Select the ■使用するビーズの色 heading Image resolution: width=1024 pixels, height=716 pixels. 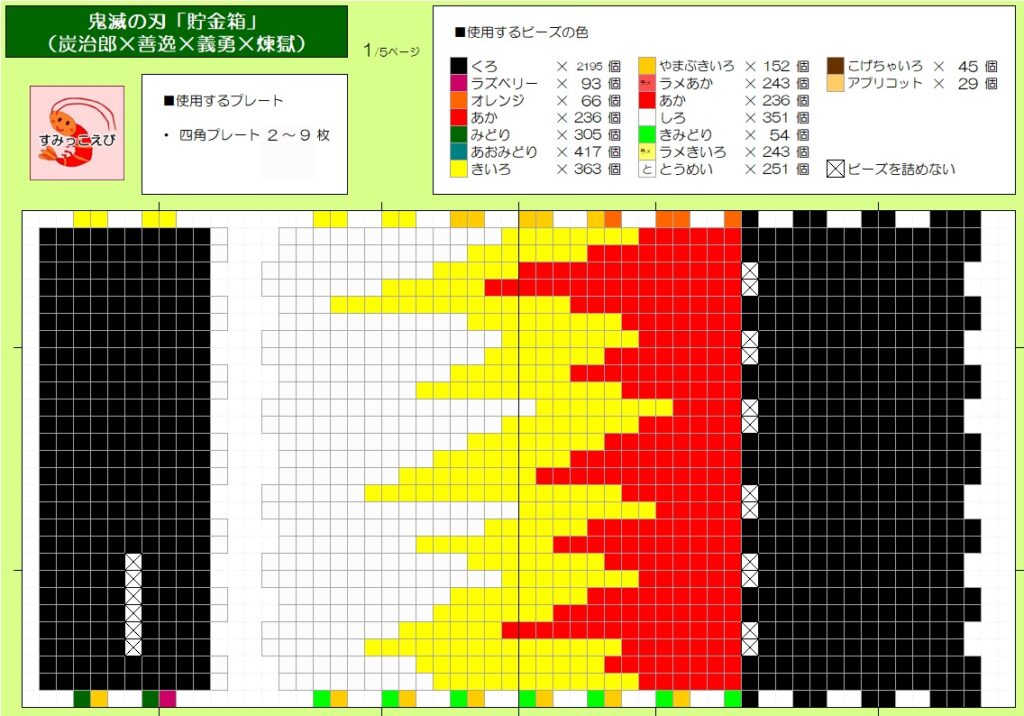pyautogui.click(x=521, y=32)
